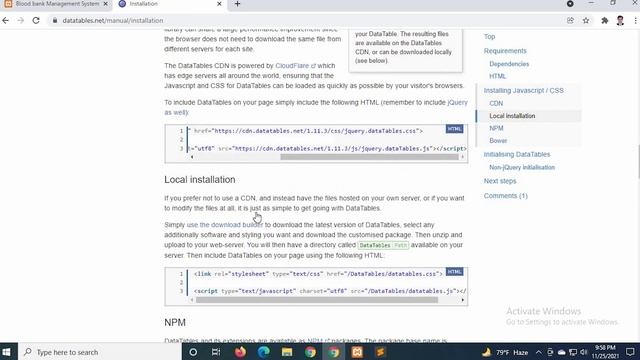Click local install code horizontal scrollbar
The width and height of the screenshot is (640, 360).
pos(317,300)
